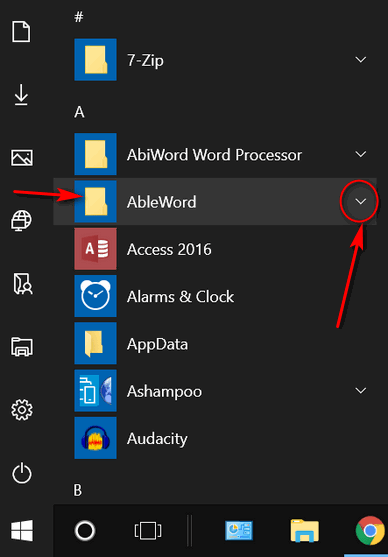Open Task View in the taskbar
Viewport: 388px width, 557px height.
coord(148,531)
